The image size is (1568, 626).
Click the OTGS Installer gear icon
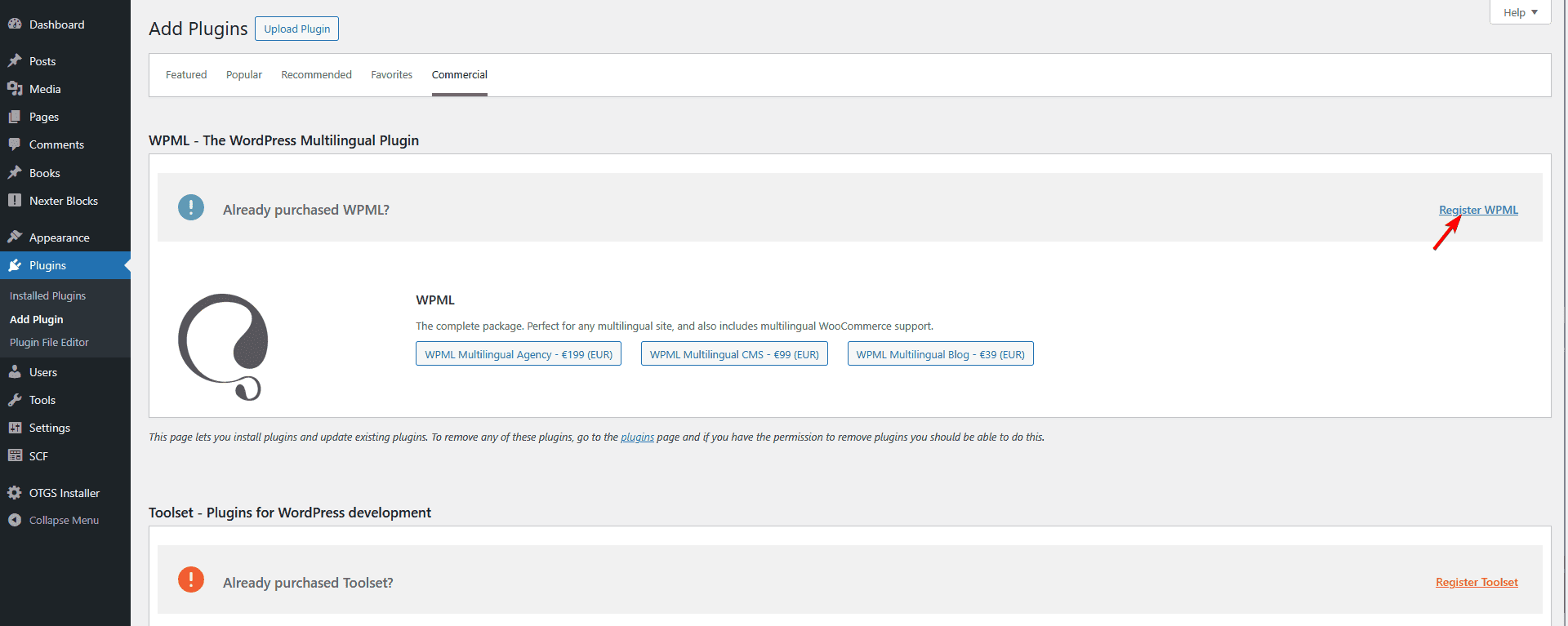tap(15, 493)
